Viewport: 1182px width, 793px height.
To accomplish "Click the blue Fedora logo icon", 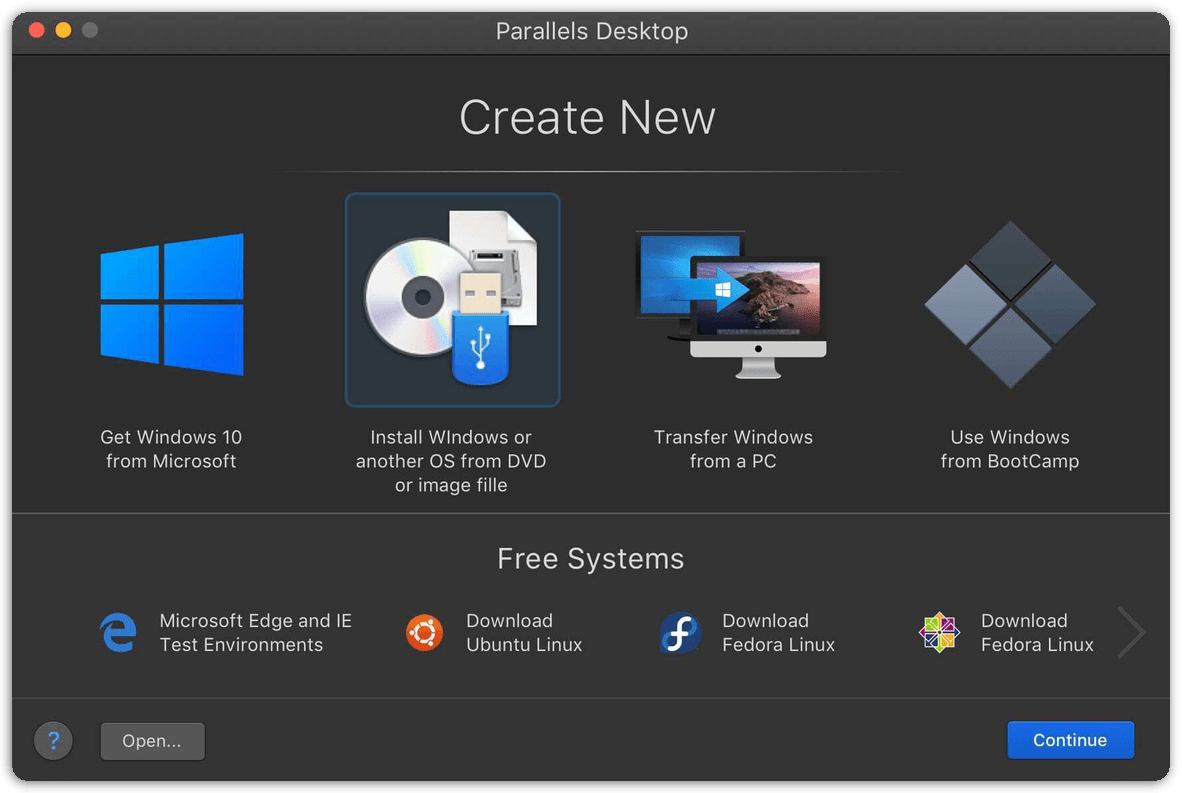I will [680, 632].
